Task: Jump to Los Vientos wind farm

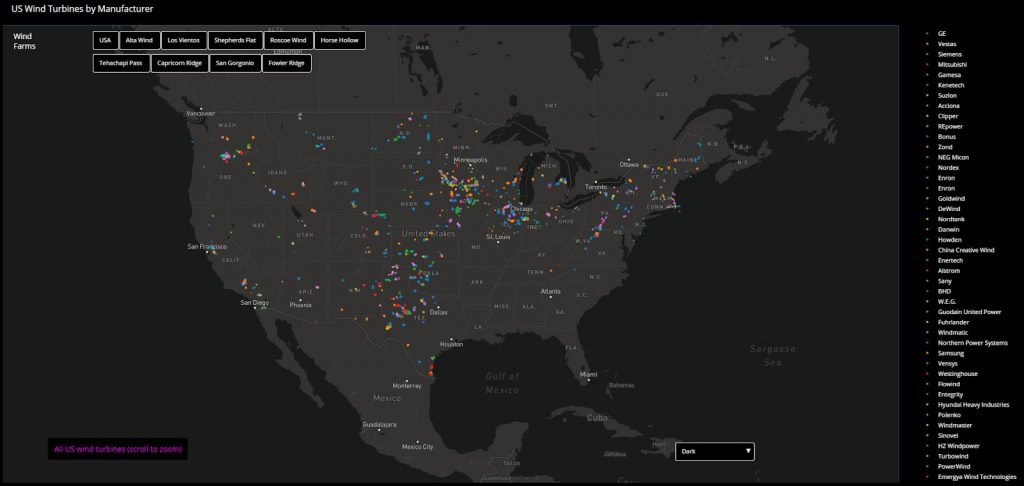Action: 184,40
